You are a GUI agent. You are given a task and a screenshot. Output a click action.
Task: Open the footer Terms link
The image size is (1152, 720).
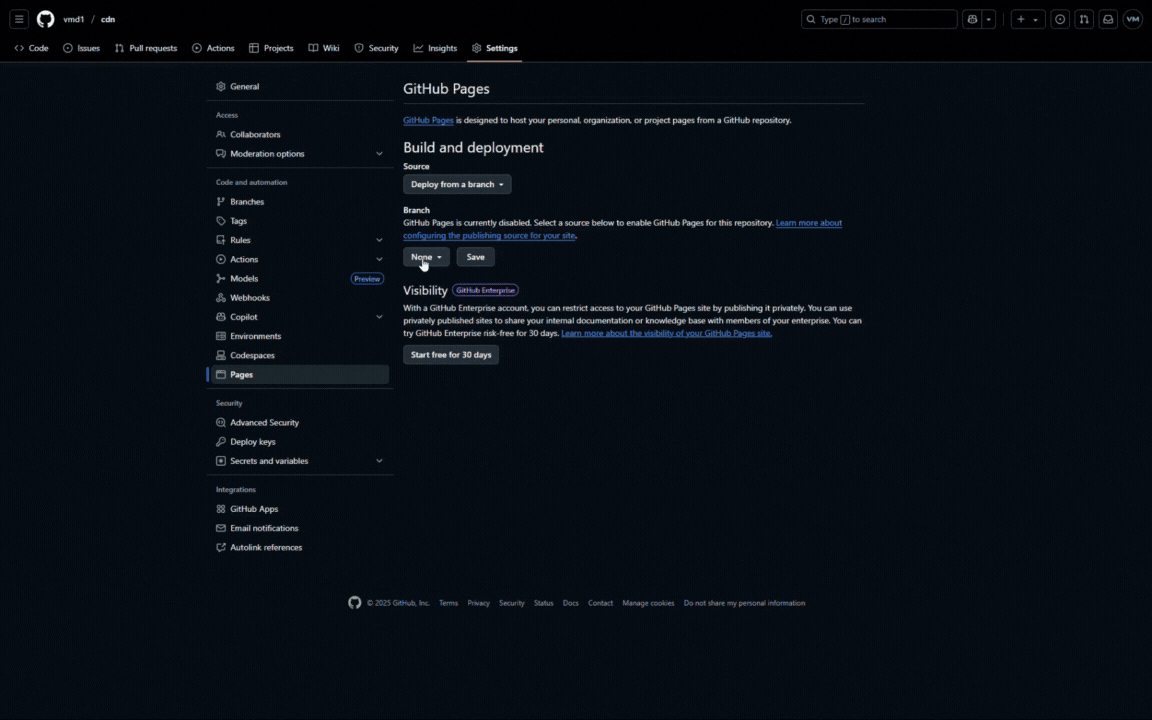[x=448, y=603]
